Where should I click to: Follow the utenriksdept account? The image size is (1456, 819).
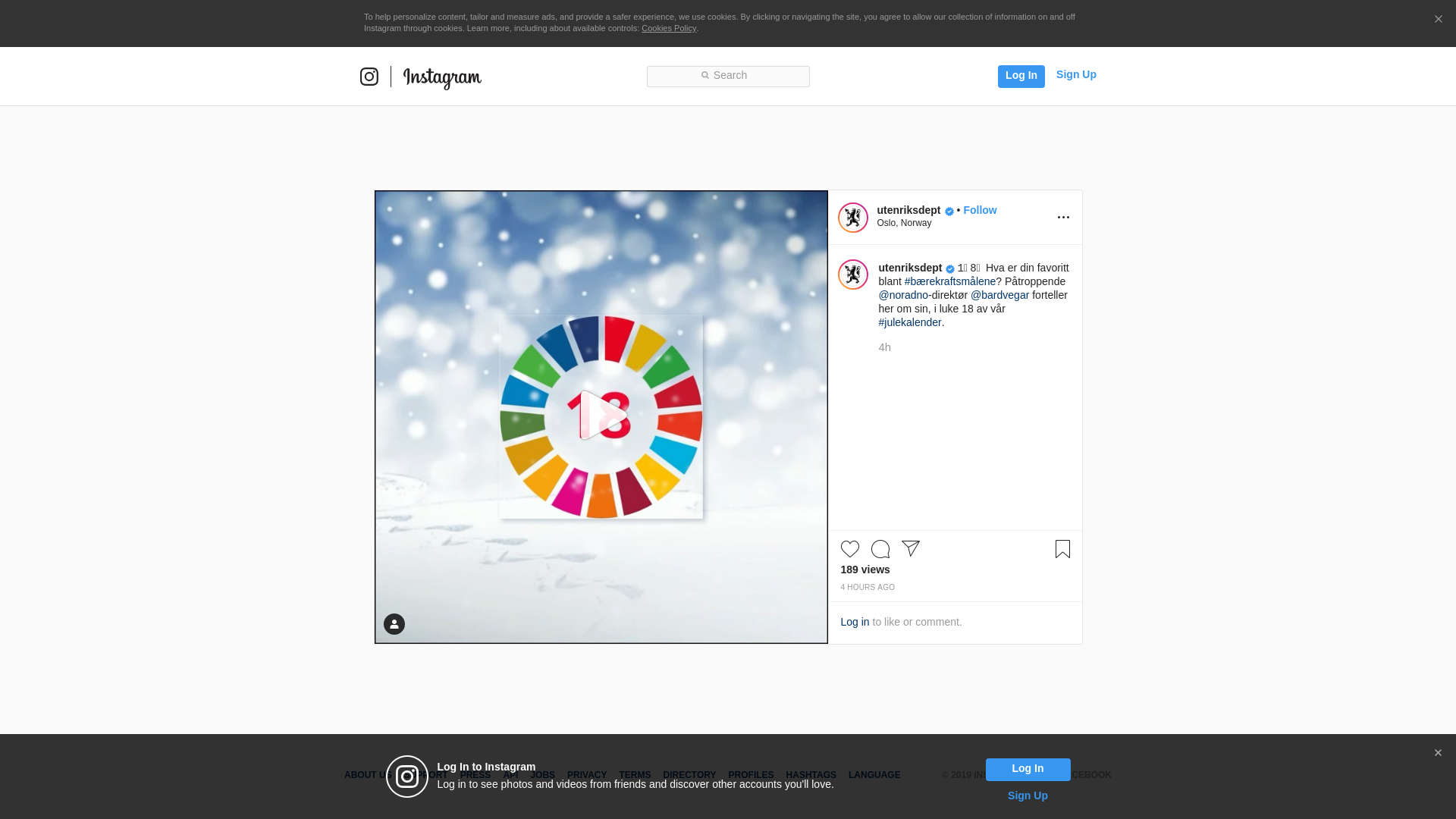click(980, 210)
